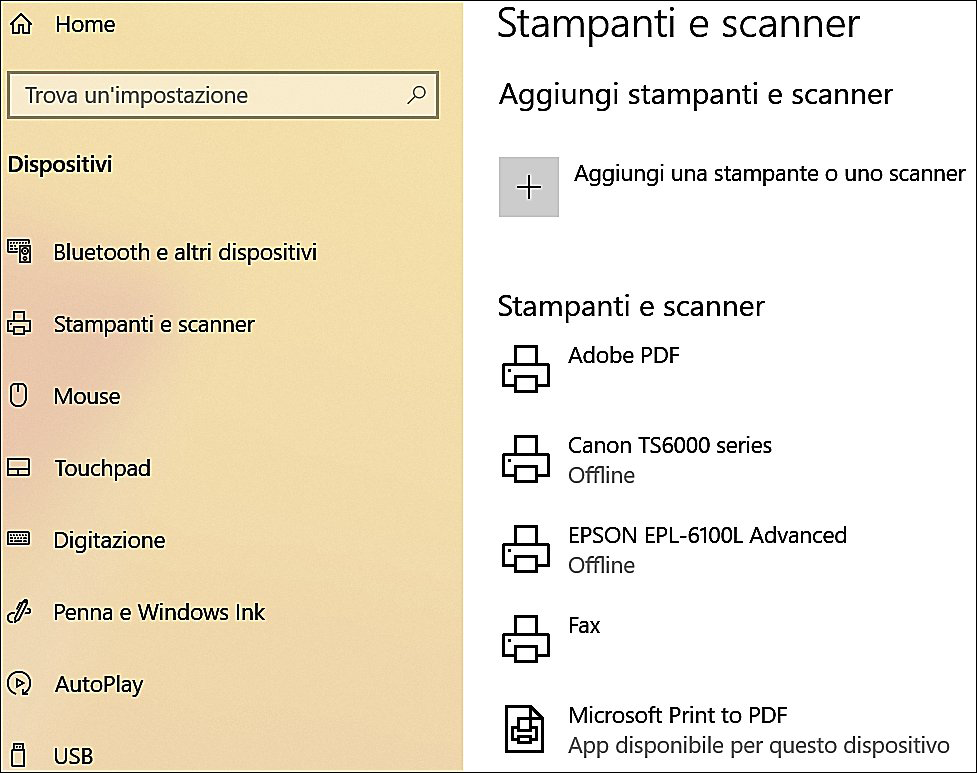The width and height of the screenshot is (977, 773).
Task: Click 'Aggiungi una stampante o uno scanner'
Action: pos(769,174)
